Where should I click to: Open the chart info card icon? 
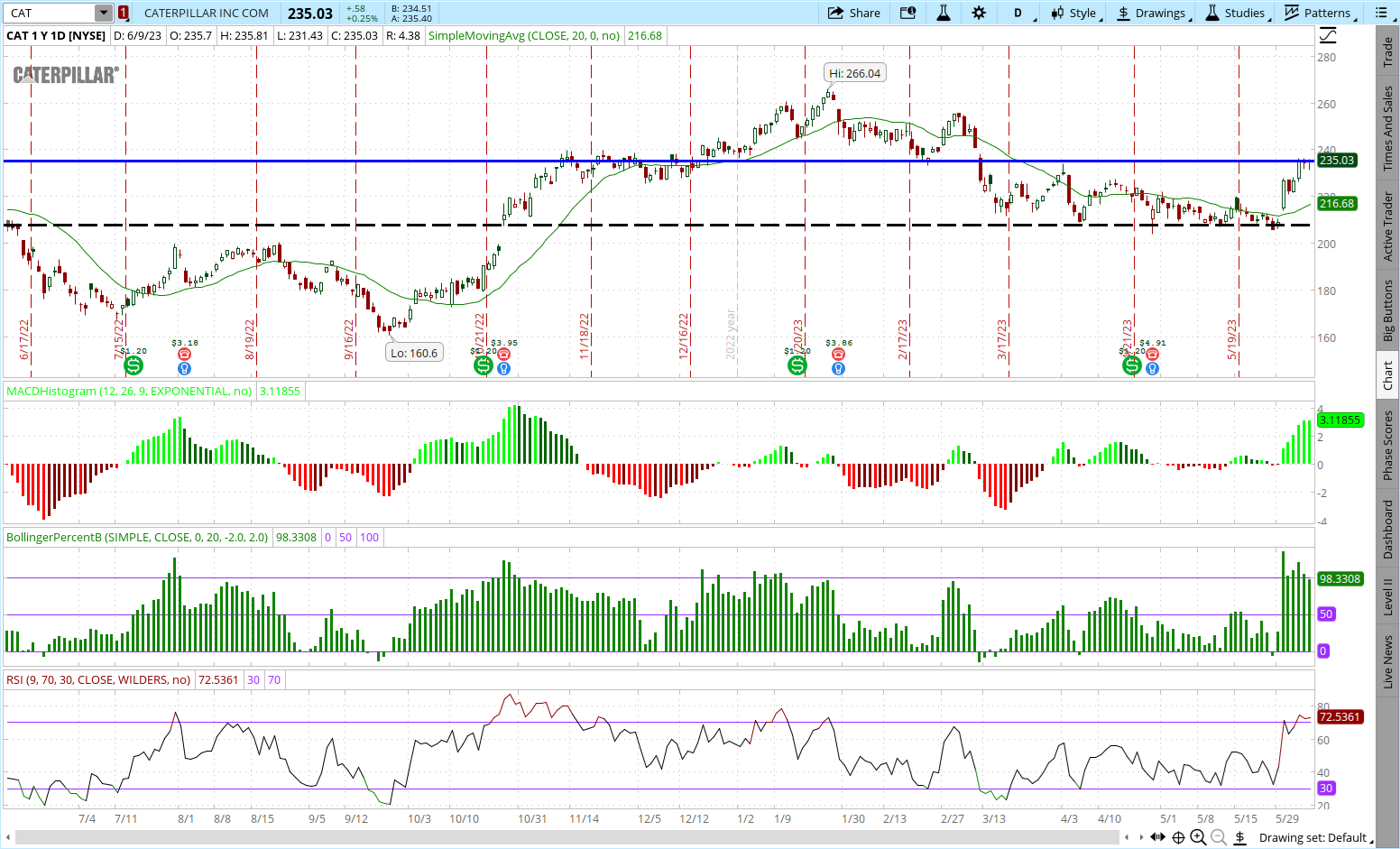click(x=907, y=13)
